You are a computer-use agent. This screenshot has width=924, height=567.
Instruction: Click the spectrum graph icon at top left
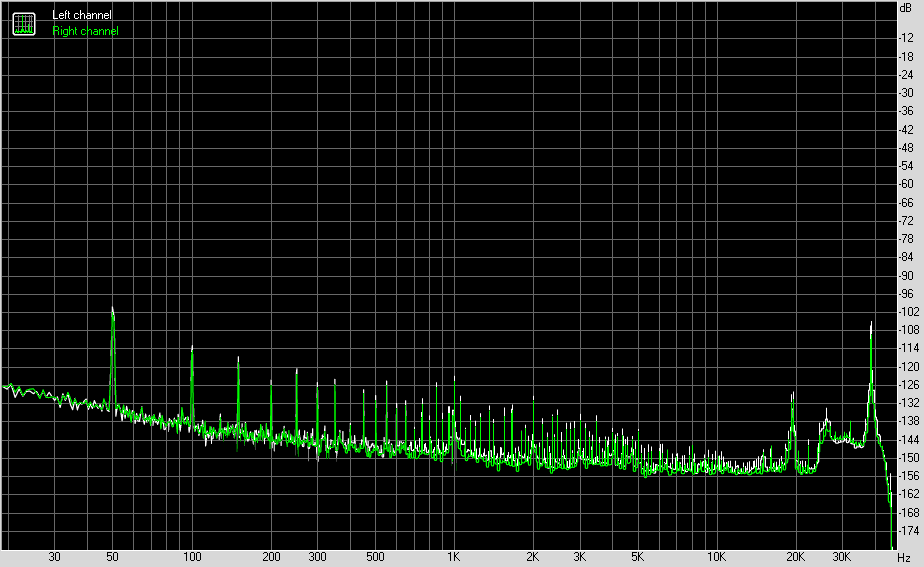pos(24,24)
